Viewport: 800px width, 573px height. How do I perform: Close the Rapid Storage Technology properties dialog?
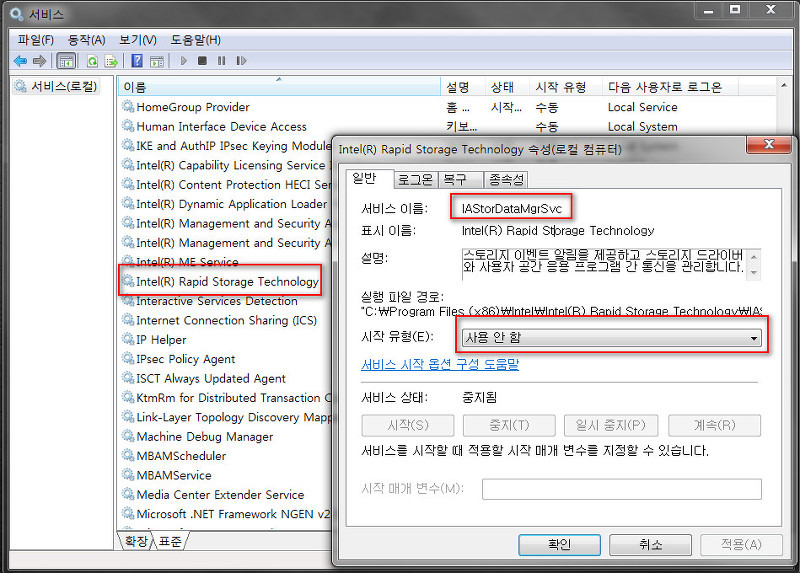pos(768,144)
